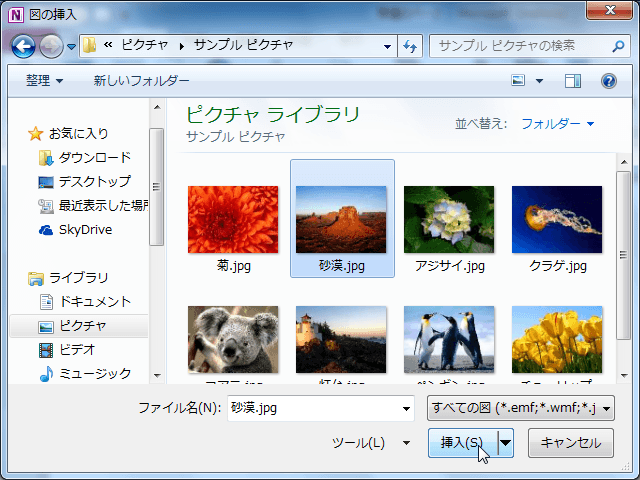Expand the address bar history dropdown
The width and height of the screenshot is (640, 480).
point(387,47)
